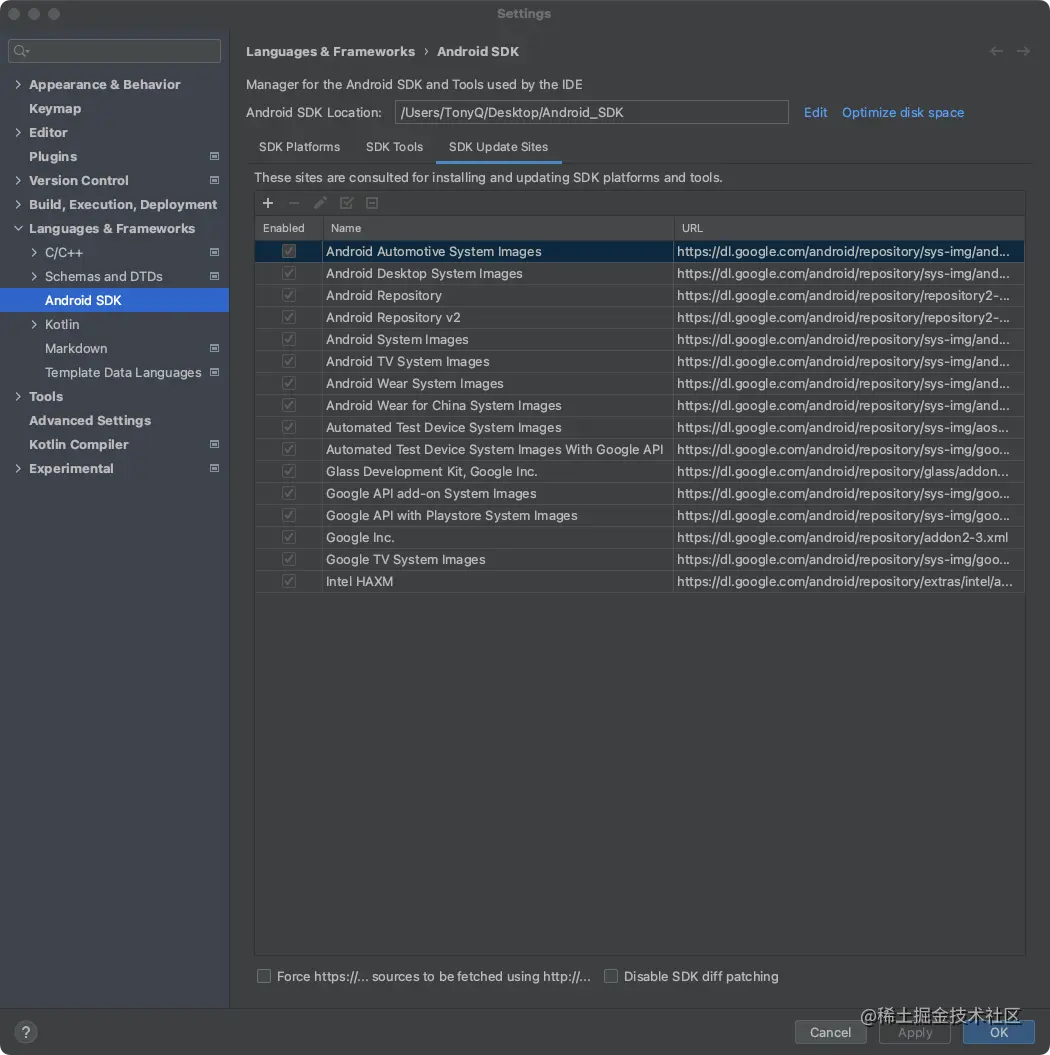The image size is (1050, 1055).
Task: Expand Version Control section
Action: (18, 180)
